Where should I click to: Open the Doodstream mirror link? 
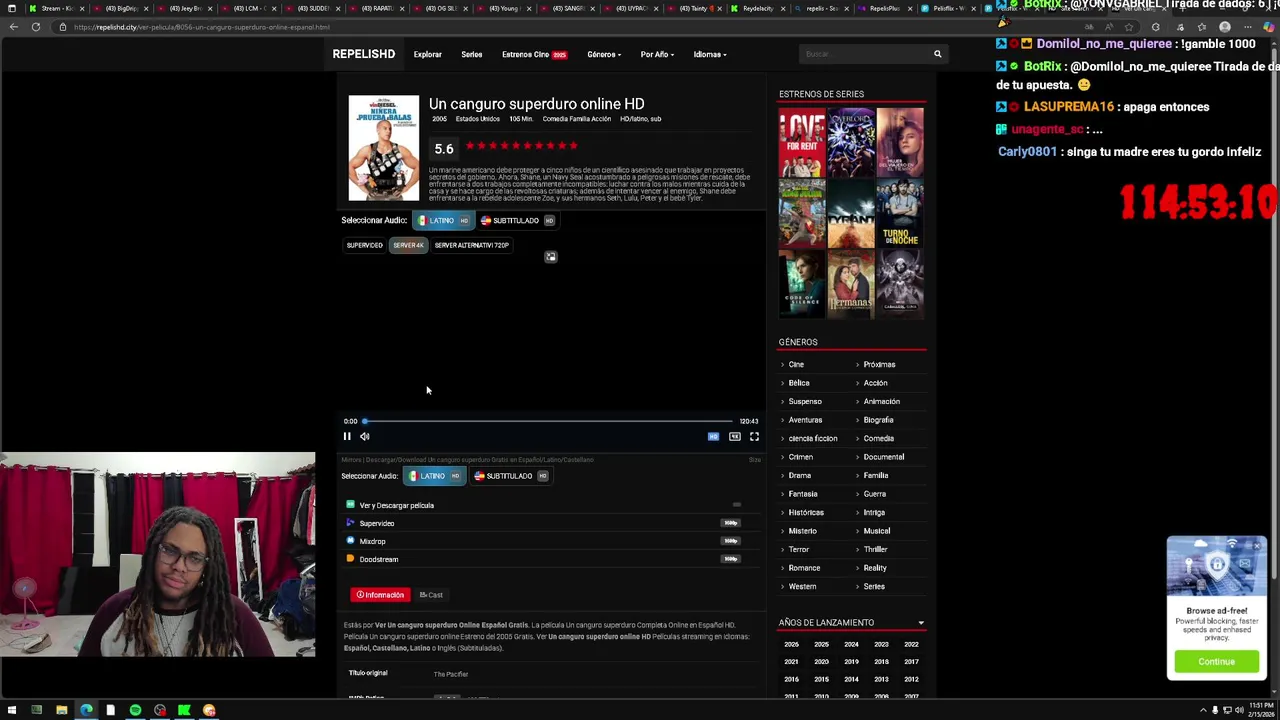[x=378, y=559]
